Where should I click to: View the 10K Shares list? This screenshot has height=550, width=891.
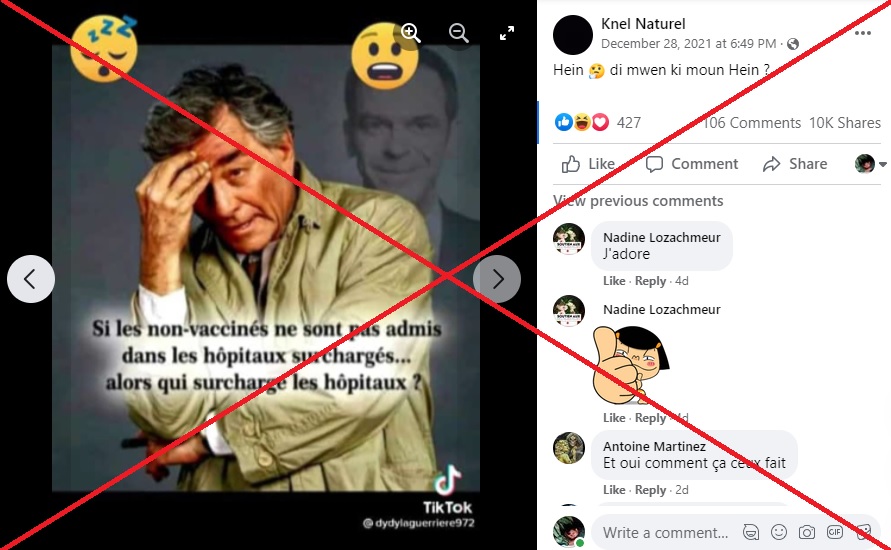coord(845,123)
